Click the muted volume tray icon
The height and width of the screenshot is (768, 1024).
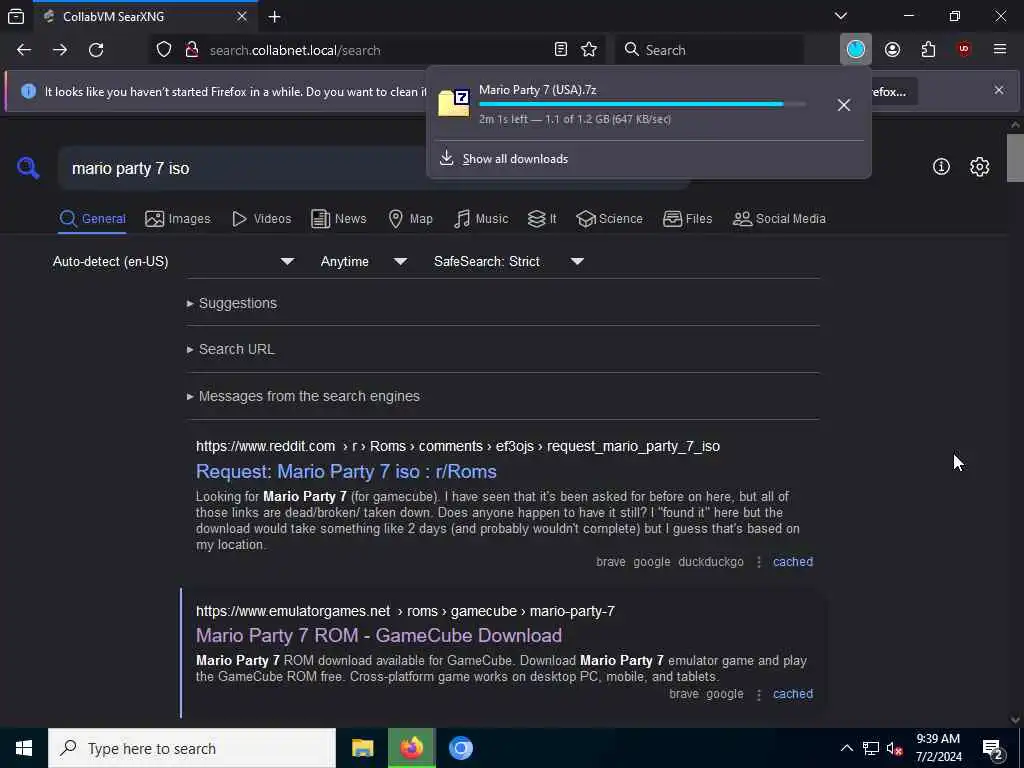[894, 748]
